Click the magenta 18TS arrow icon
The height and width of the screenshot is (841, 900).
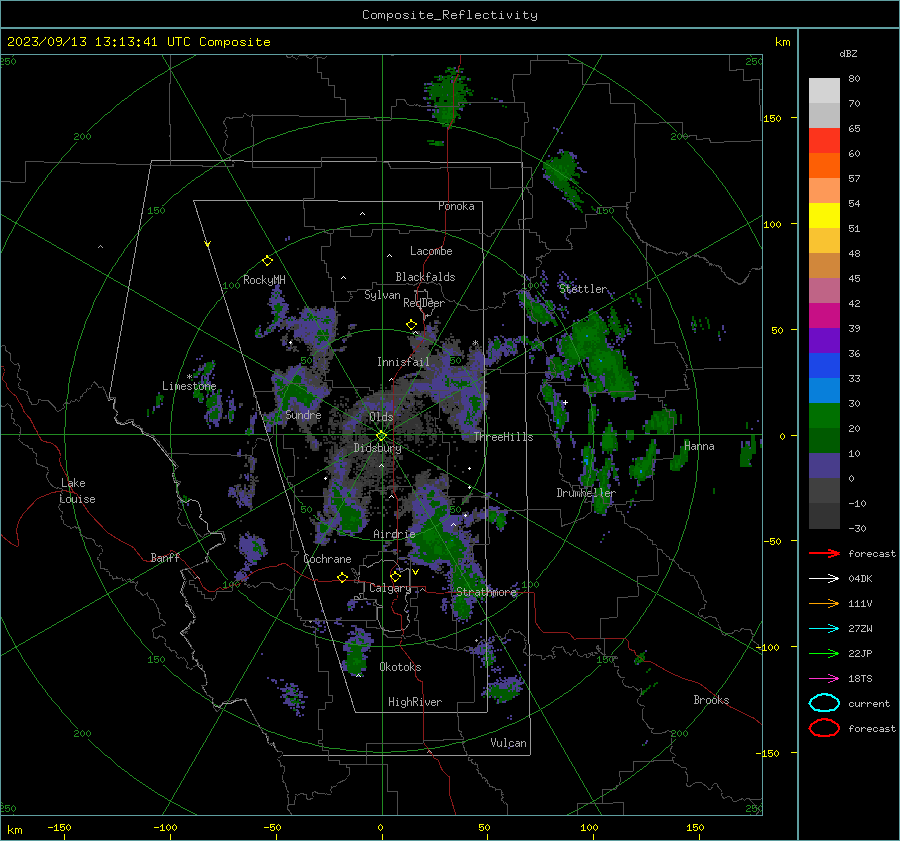824,679
